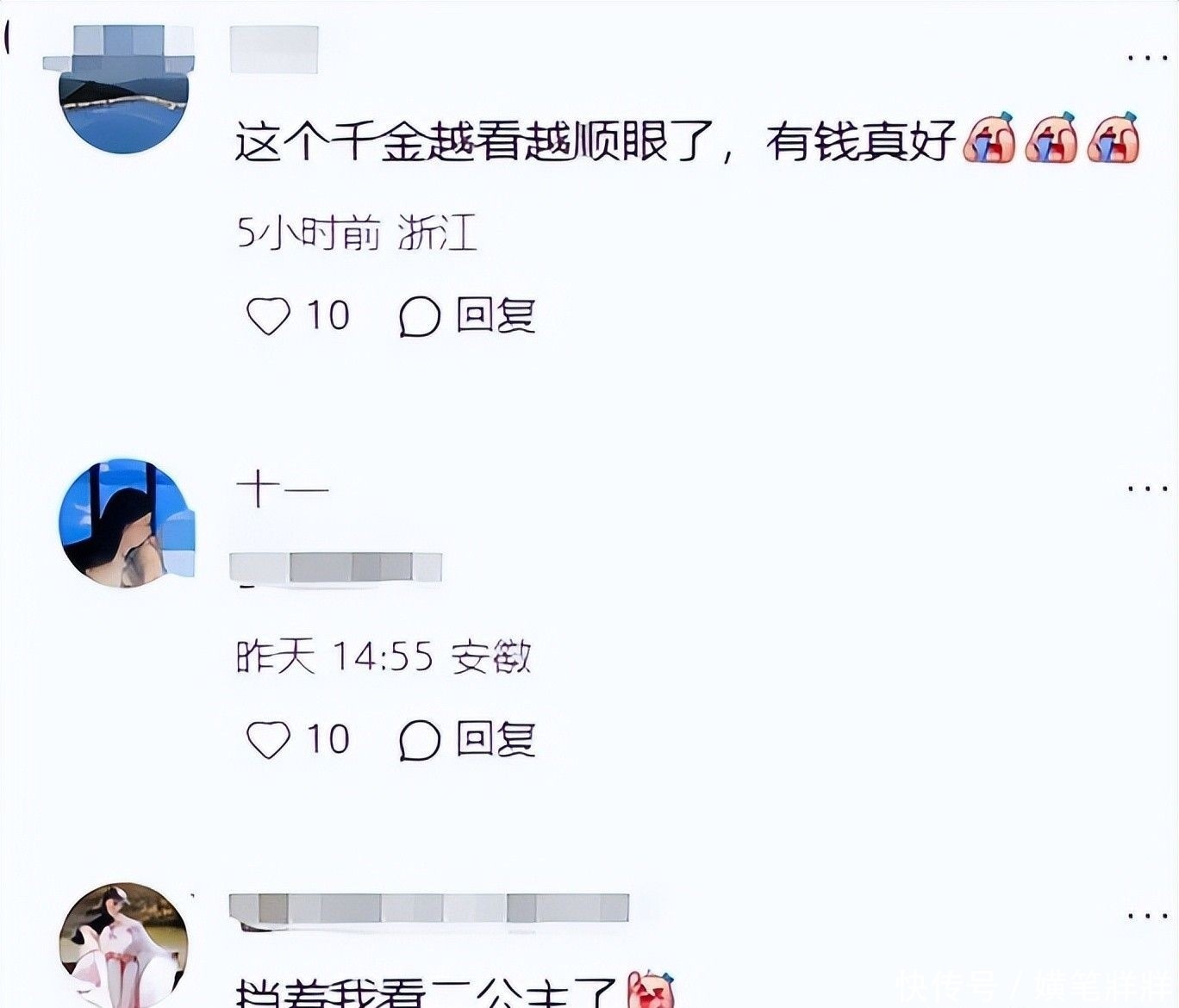Viewport: 1179px width, 1008px height.
Task: Like the 十一 comment with heart icon
Action: click(x=268, y=740)
